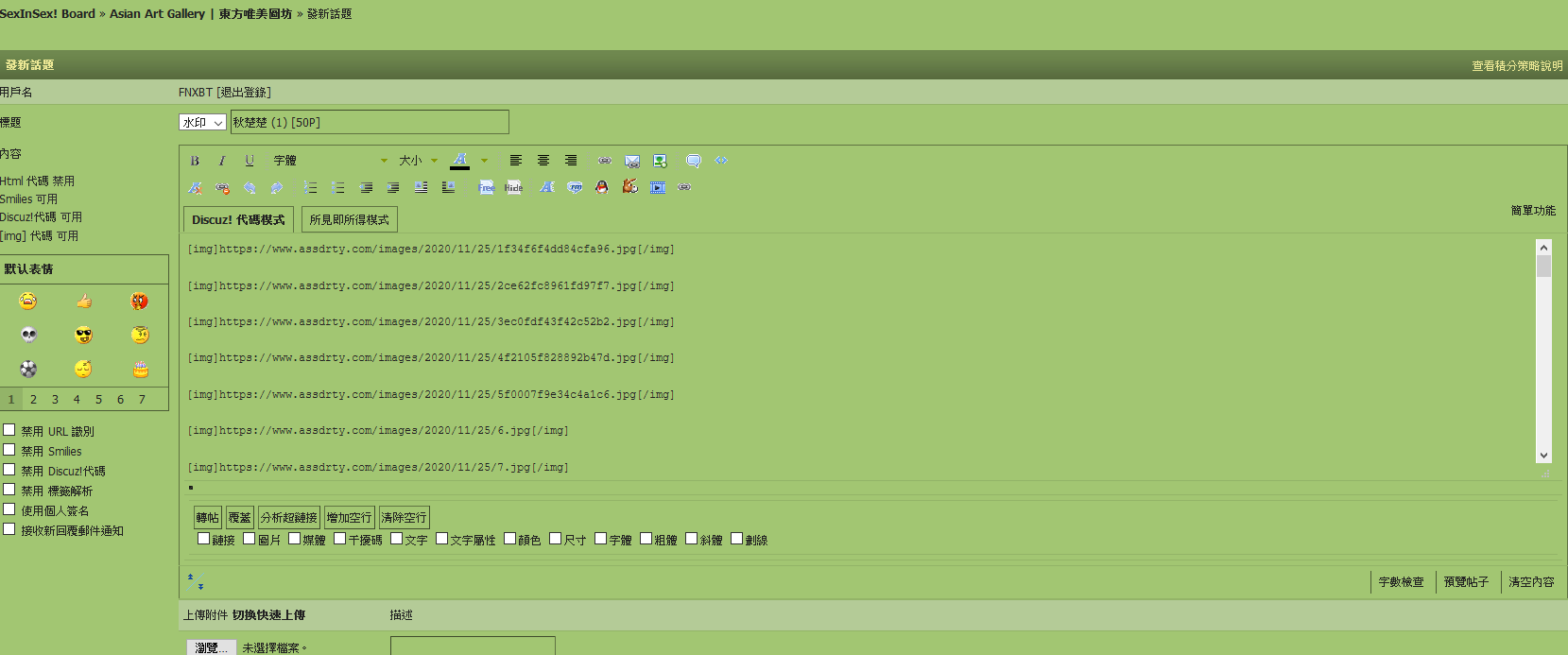Insert the skull smiley
The height and width of the screenshot is (655, 1568).
(28, 335)
